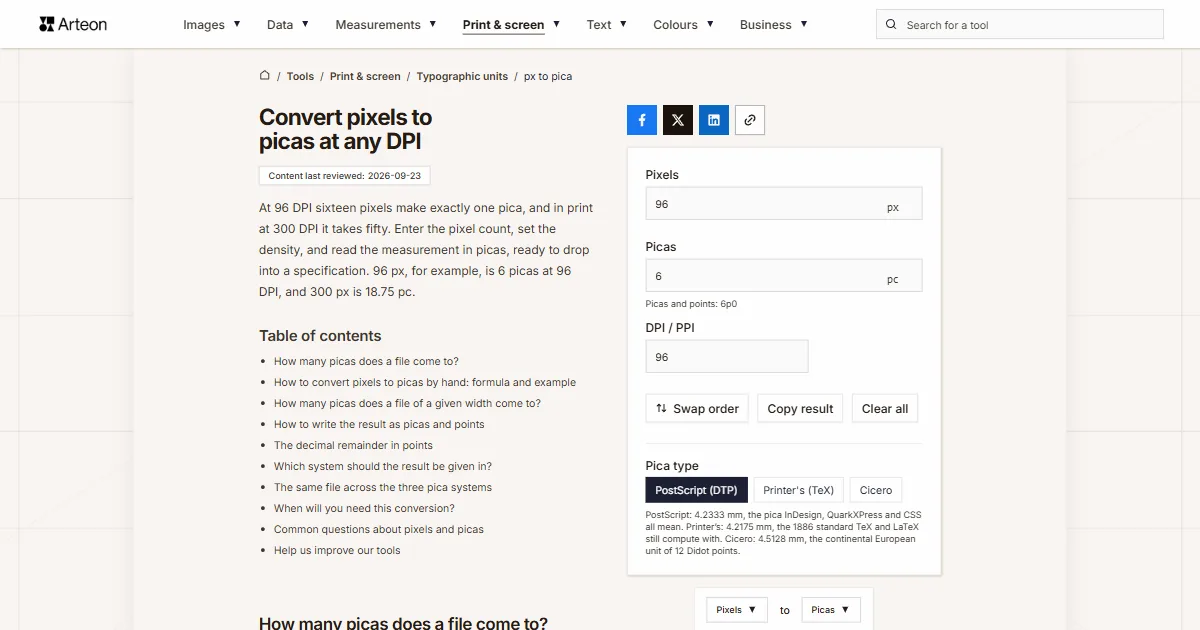Screen dimensions: 1200x630
Task: Select Cicero pica type
Action: (x=876, y=490)
